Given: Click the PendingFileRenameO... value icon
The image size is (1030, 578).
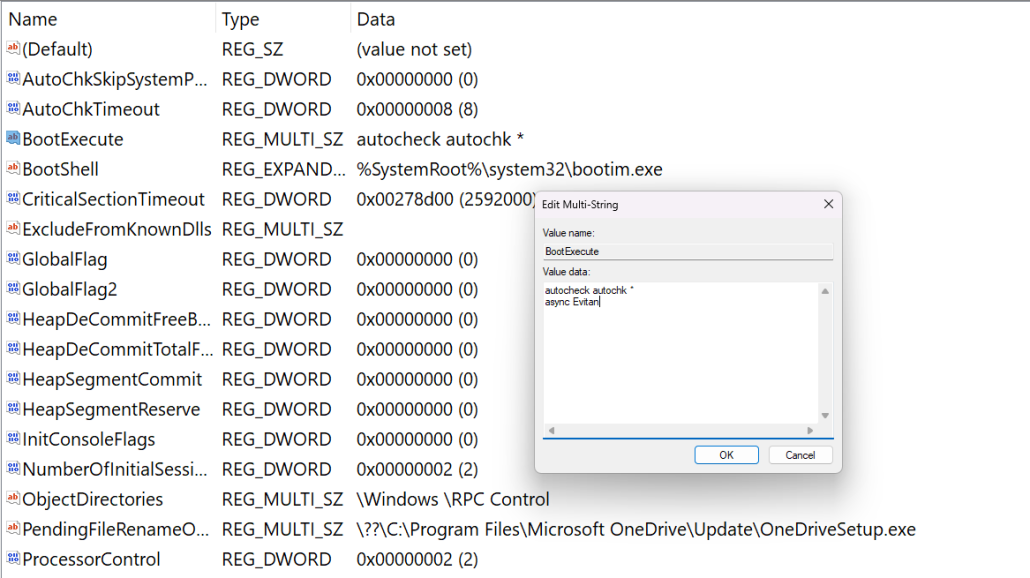Looking at the screenshot, I should point(13,528).
